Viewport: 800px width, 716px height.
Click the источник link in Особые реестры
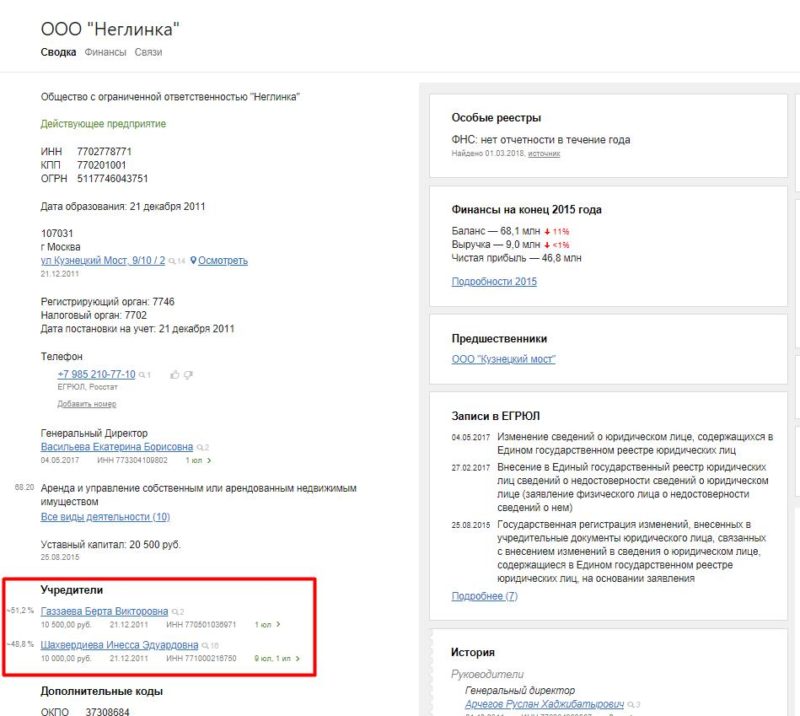(544, 154)
